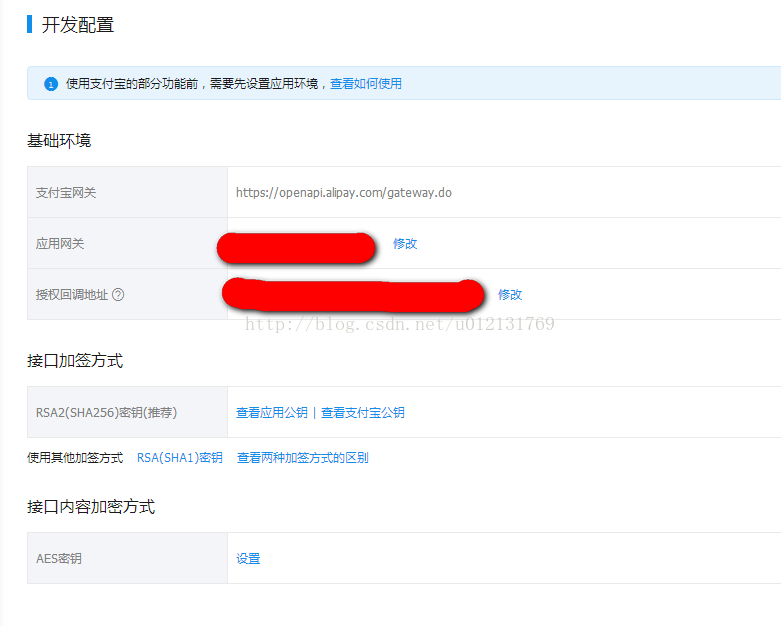Click the 接口加签方式 section heading

(75, 361)
